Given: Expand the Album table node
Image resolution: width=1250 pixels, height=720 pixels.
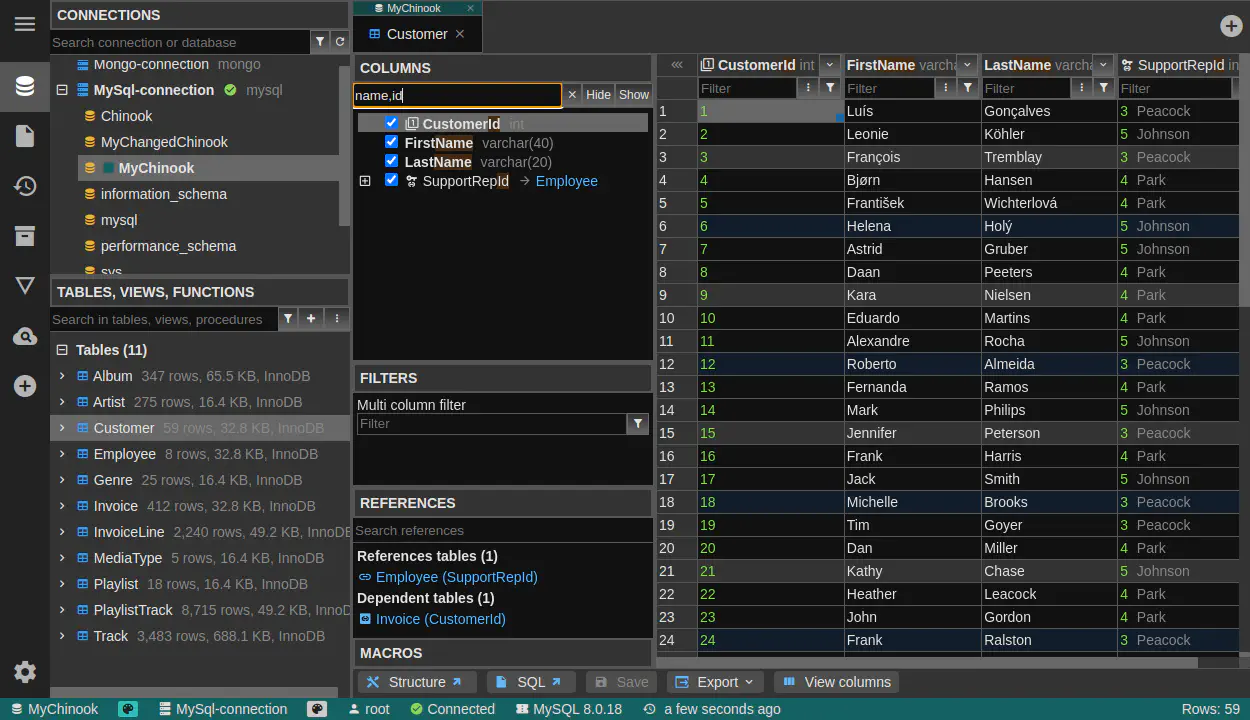Looking at the screenshot, I should tap(62, 376).
